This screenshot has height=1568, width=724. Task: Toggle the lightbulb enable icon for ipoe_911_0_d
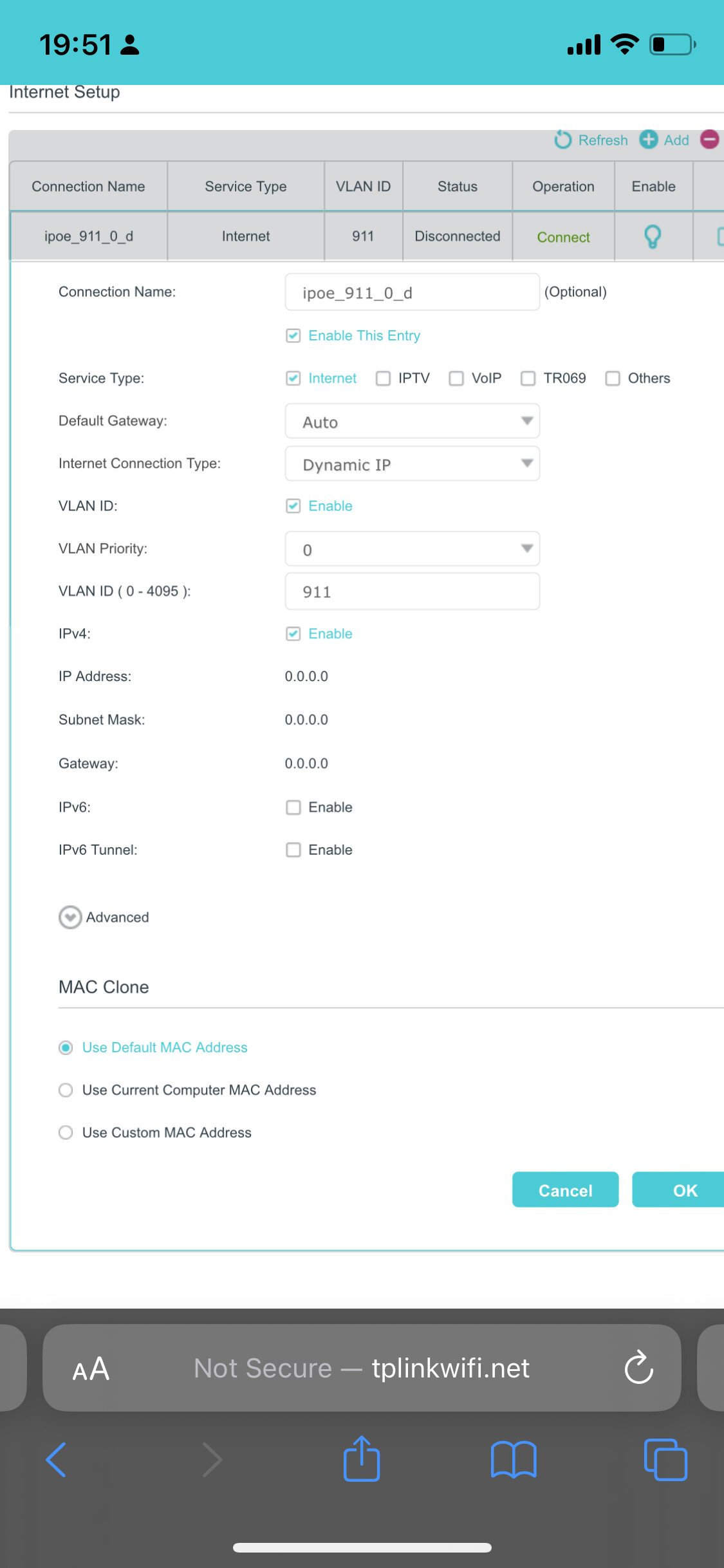653,237
